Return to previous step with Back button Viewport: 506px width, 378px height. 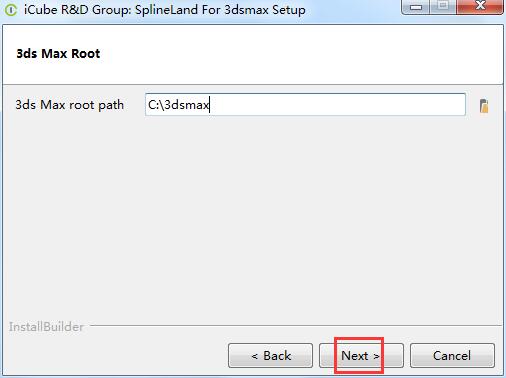270,356
